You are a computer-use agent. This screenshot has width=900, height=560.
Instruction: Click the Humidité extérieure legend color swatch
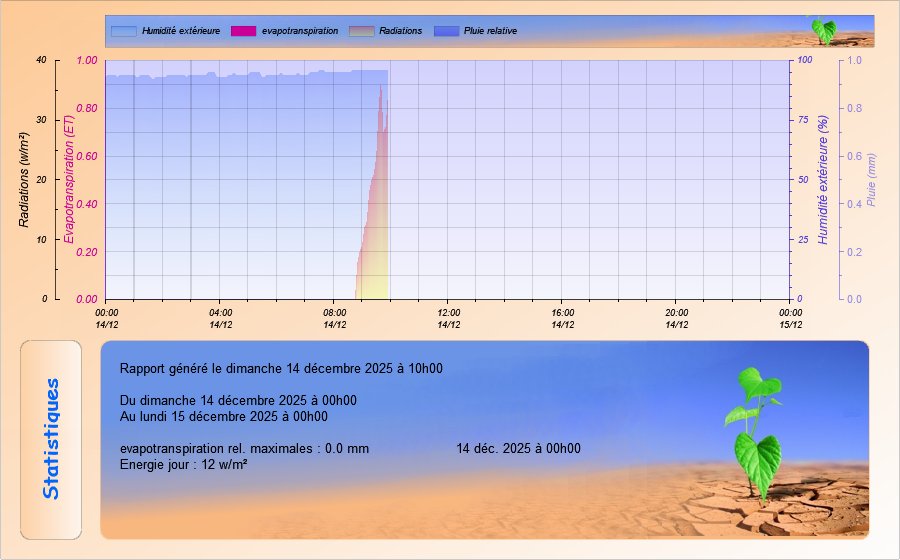123,31
